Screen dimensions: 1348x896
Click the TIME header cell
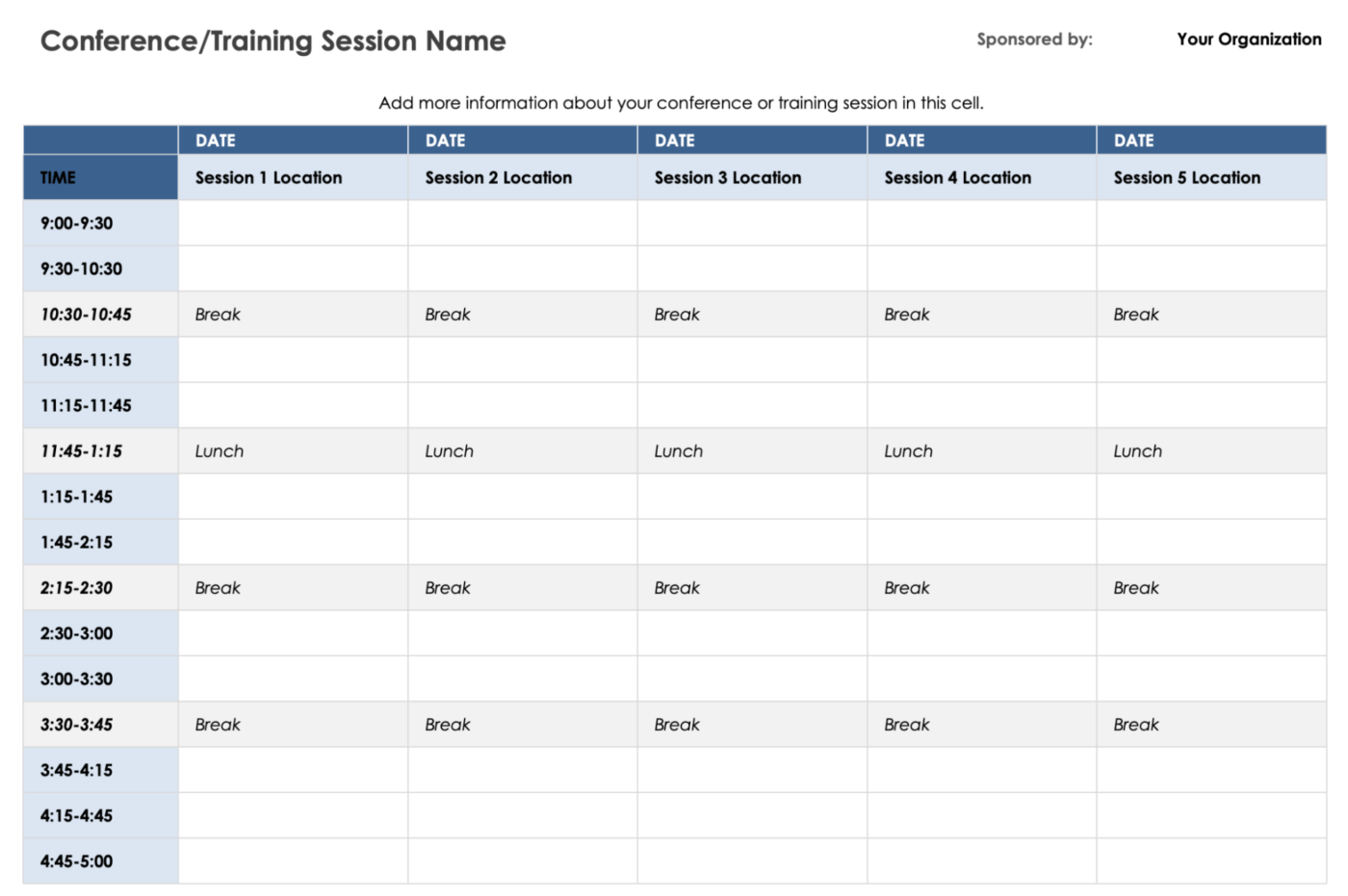(100, 178)
